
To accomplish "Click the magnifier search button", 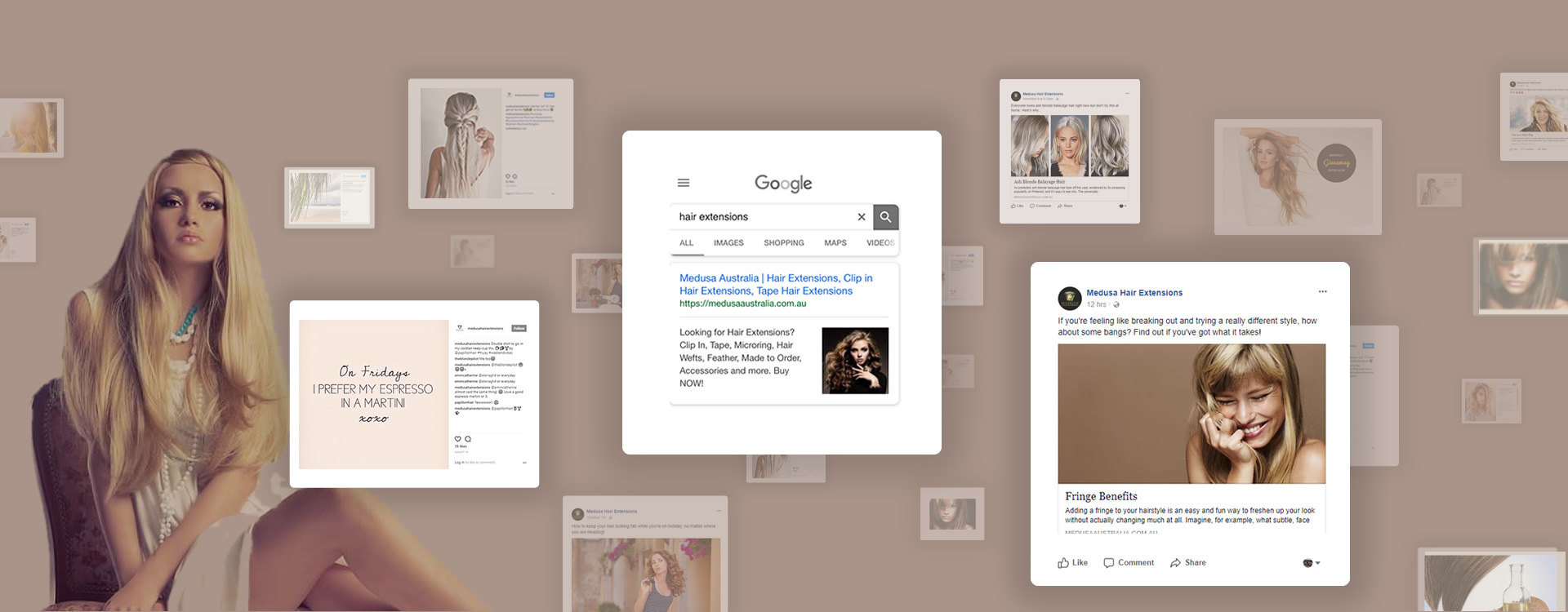I will click(x=885, y=217).
